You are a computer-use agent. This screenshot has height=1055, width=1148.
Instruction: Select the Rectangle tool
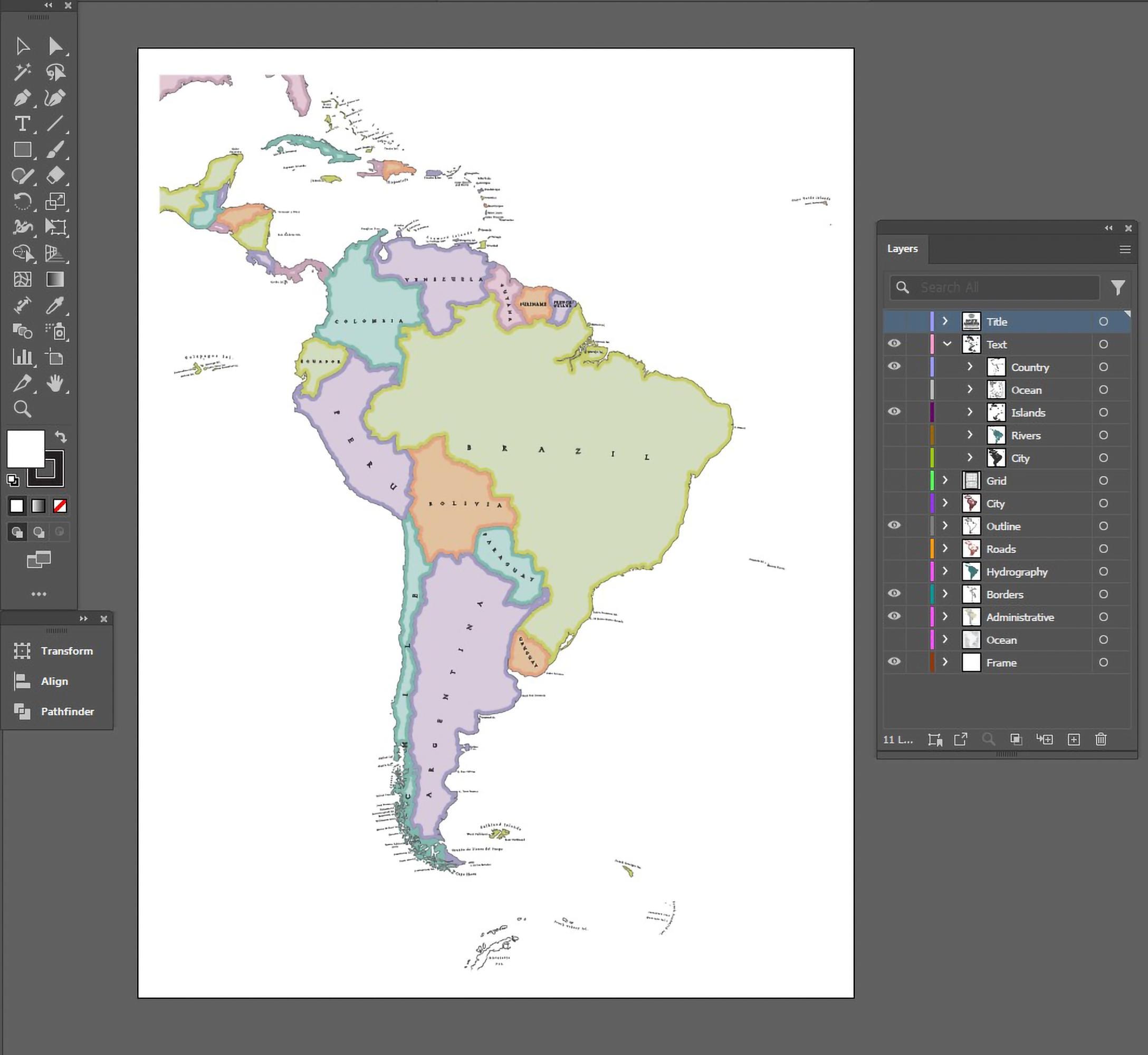pos(23,150)
